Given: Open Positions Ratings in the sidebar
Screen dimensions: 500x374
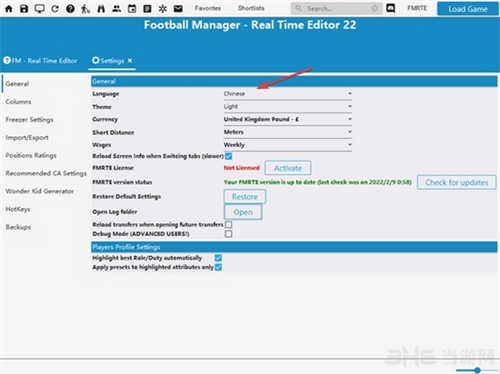Looking at the screenshot, I should 31,155.
